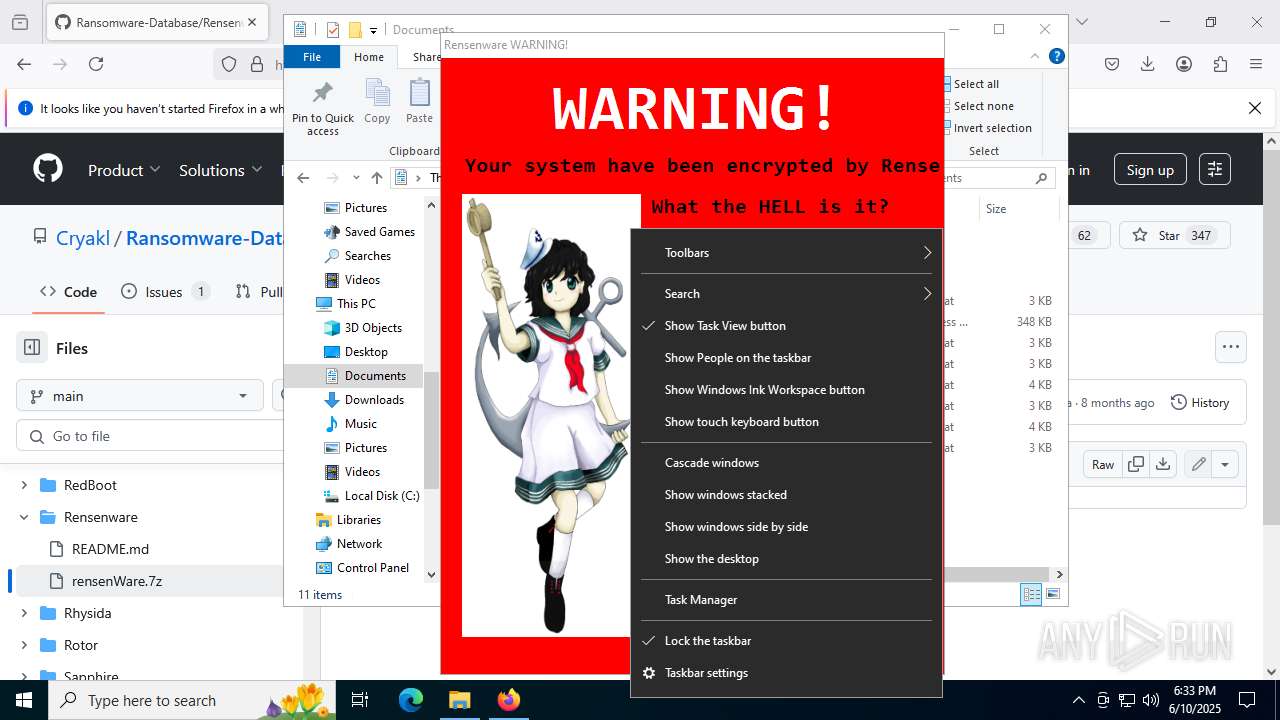
Task: Open edit options dropdown arrow
Action: (x=1225, y=464)
